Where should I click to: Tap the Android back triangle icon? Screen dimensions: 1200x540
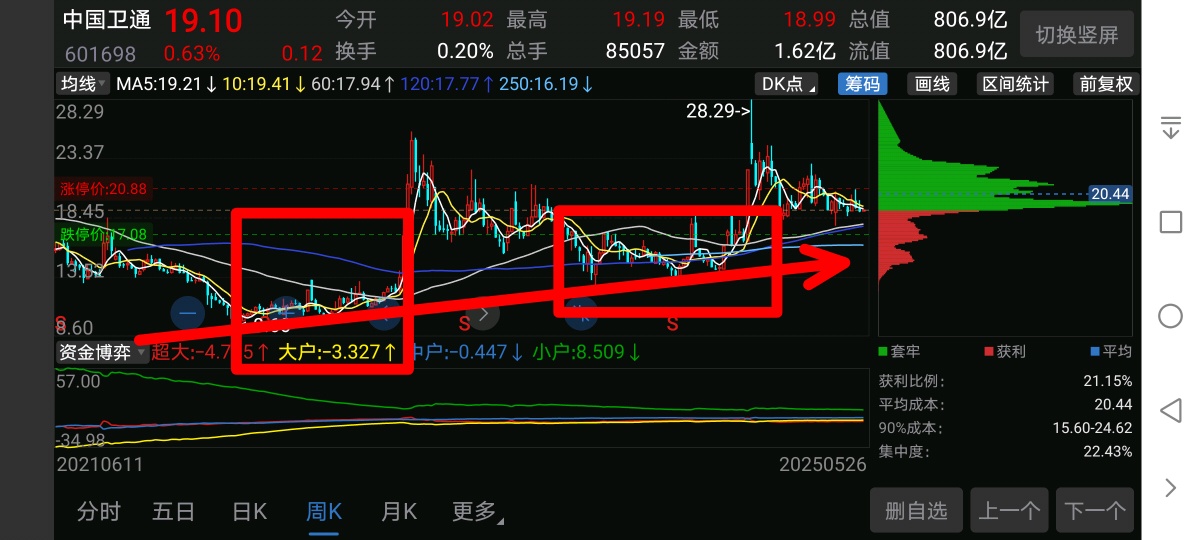coord(1170,411)
